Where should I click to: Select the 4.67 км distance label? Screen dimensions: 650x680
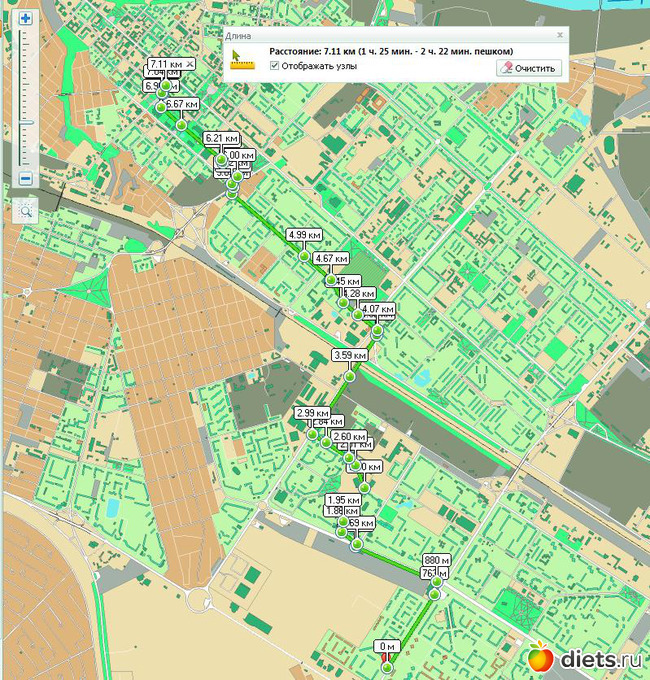[329, 258]
